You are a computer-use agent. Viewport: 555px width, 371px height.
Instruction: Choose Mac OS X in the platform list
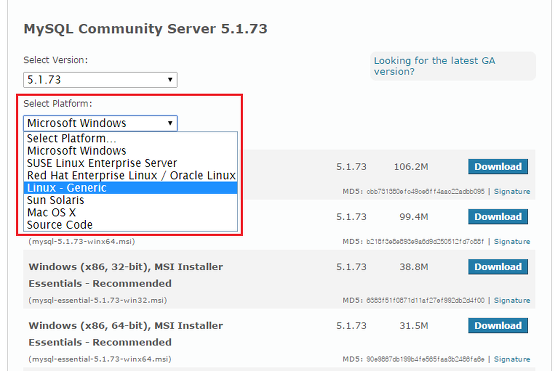[x=130, y=213]
